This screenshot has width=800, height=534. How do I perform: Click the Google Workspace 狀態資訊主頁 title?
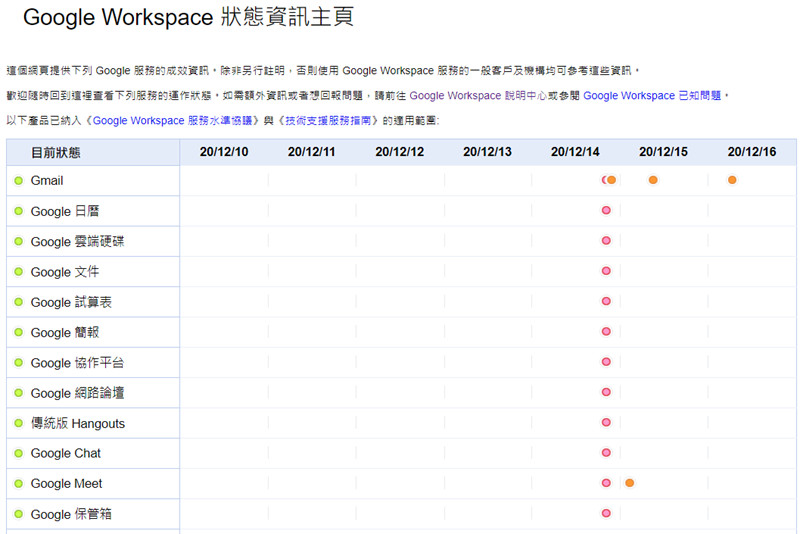click(x=188, y=17)
